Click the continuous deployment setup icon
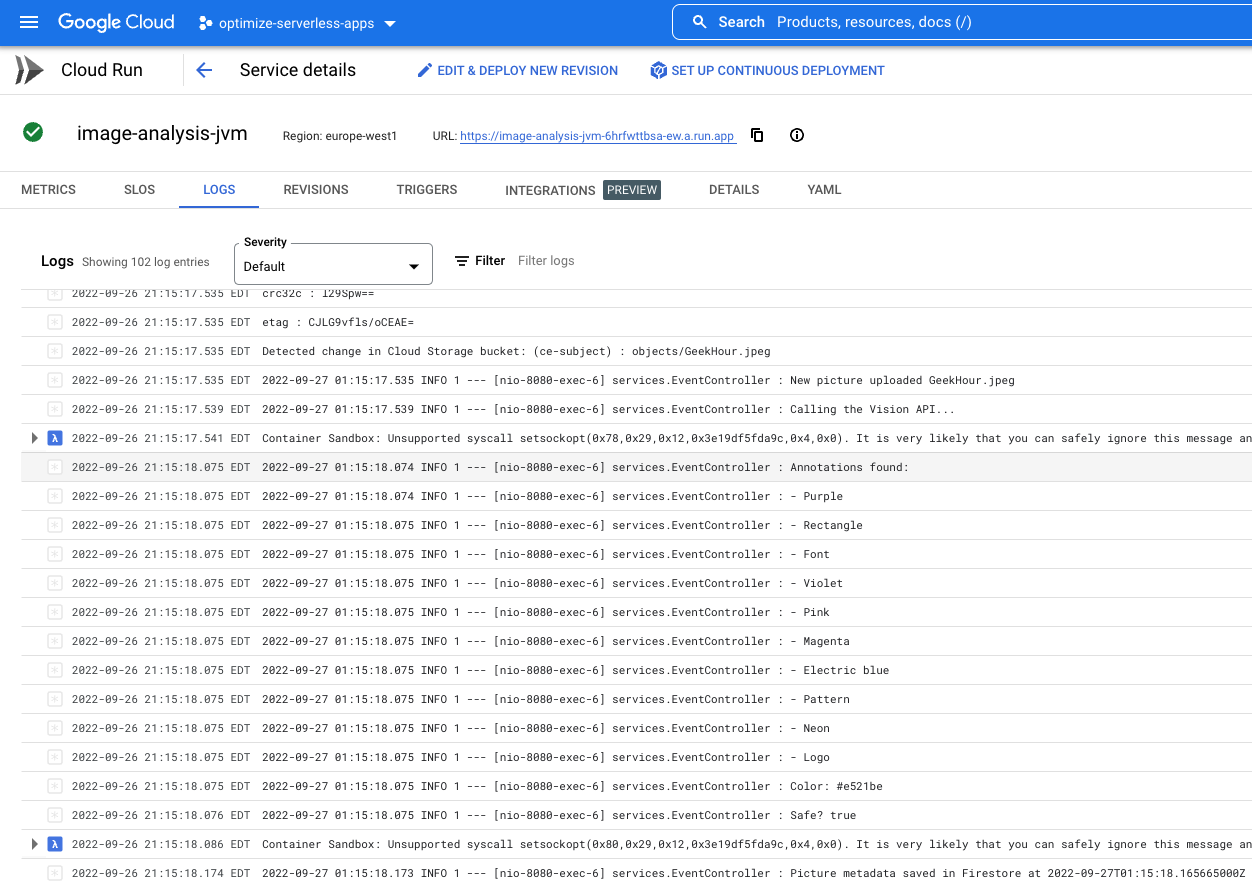The image size is (1252, 886). [x=658, y=70]
